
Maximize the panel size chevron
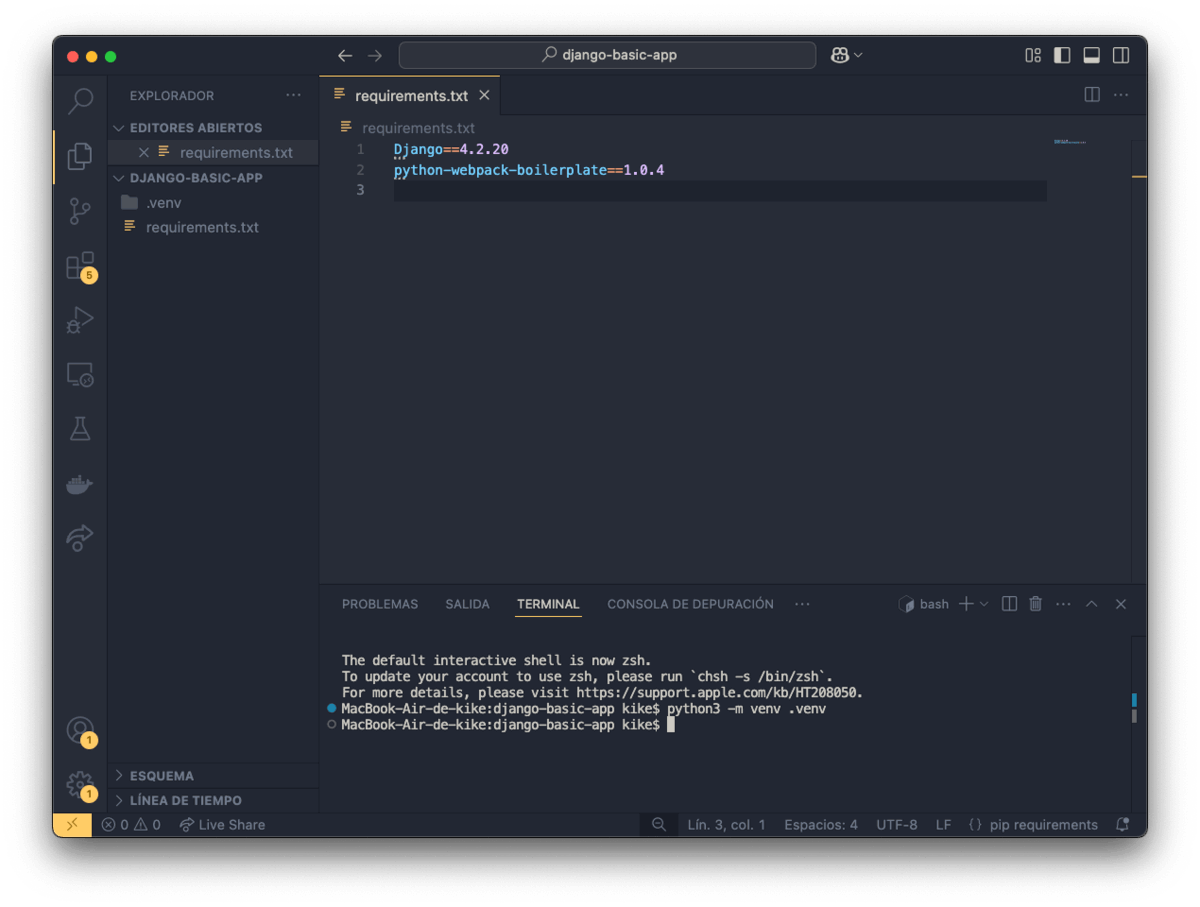1092,604
